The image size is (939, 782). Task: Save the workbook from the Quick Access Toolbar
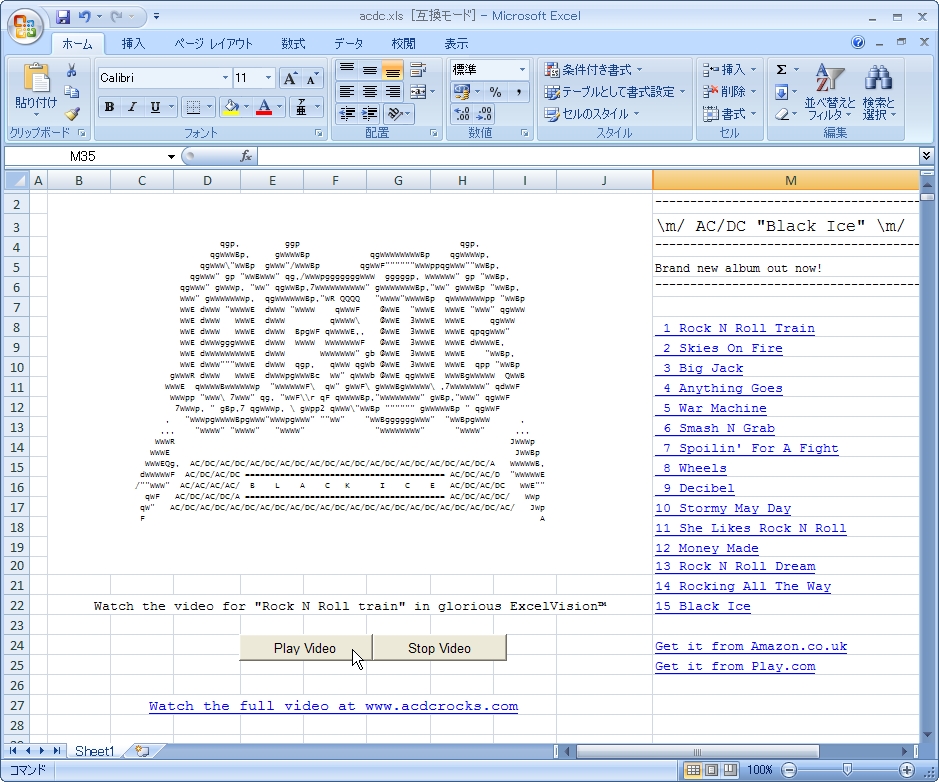[63, 17]
